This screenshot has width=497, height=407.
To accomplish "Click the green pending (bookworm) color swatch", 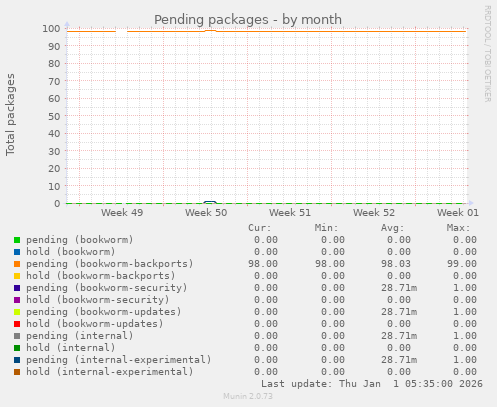I will coord(17,240).
